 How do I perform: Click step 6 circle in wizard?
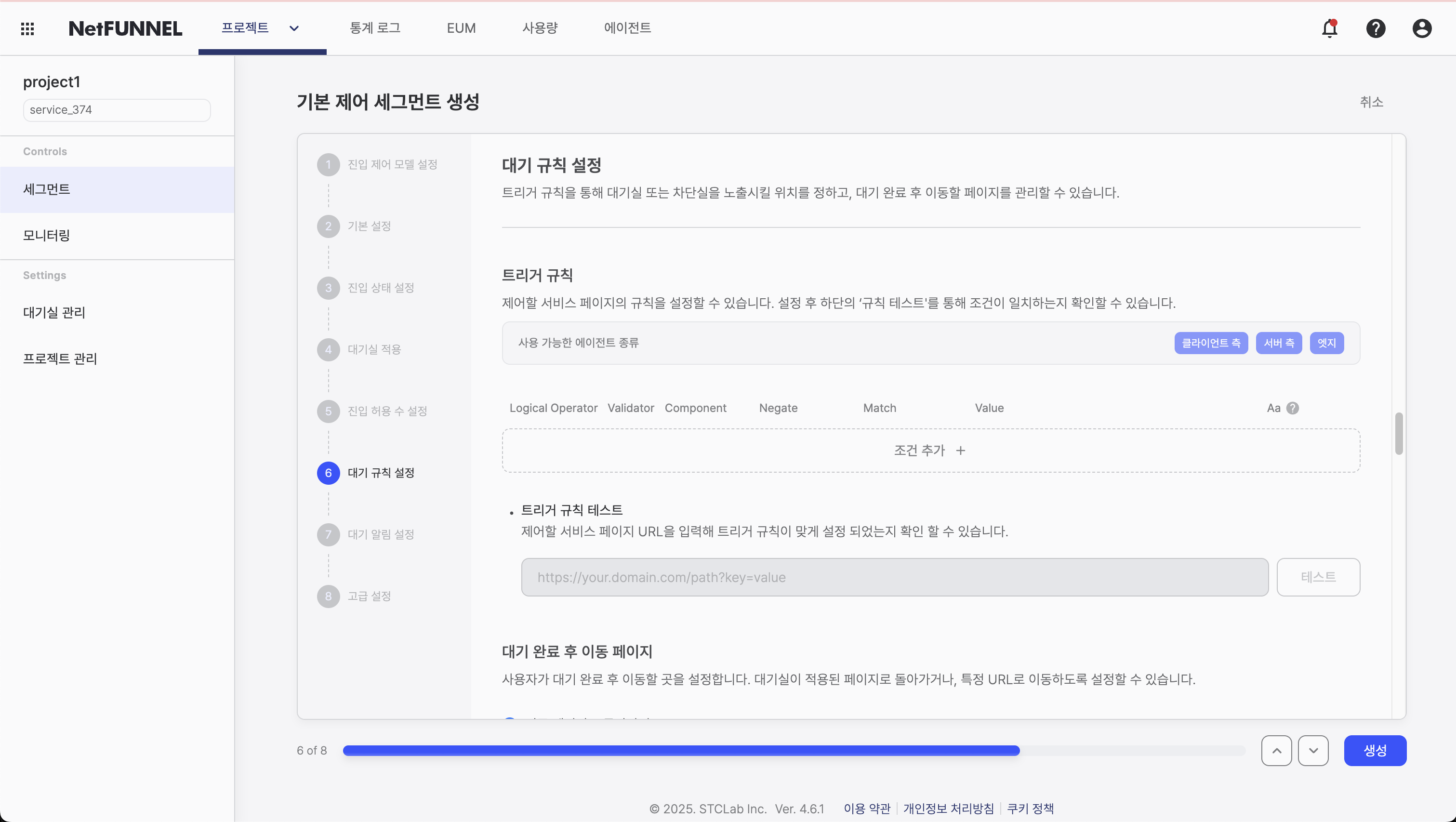(x=329, y=473)
